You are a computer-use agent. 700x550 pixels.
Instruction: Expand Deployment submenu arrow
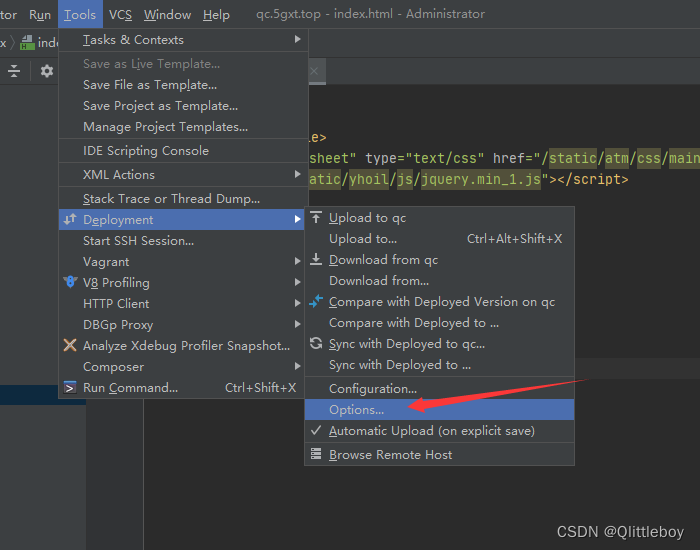(x=297, y=219)
